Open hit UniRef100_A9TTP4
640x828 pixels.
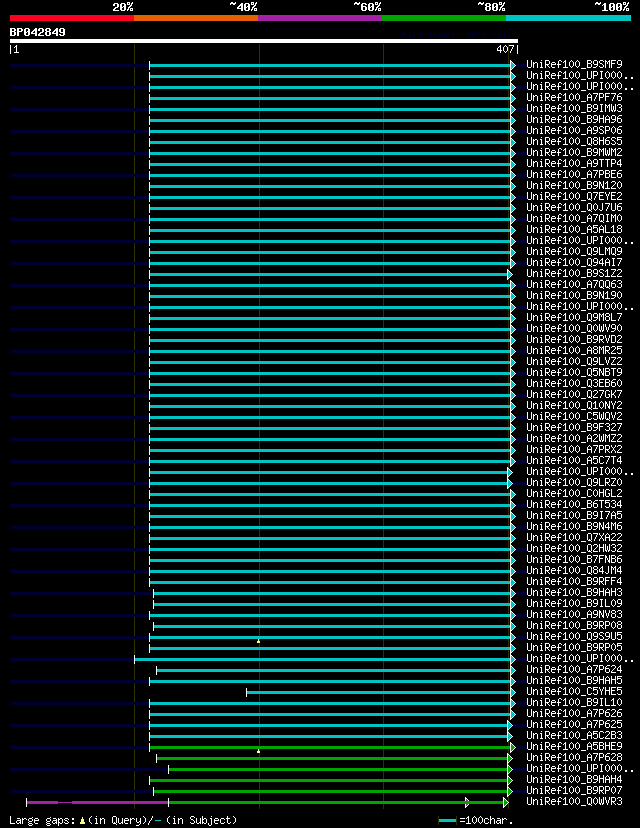(574, 164)
